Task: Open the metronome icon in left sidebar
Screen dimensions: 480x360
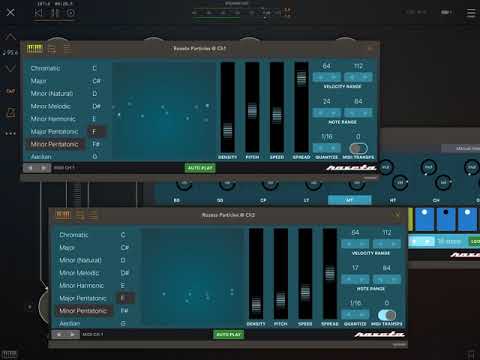Action: click(11, 113)
